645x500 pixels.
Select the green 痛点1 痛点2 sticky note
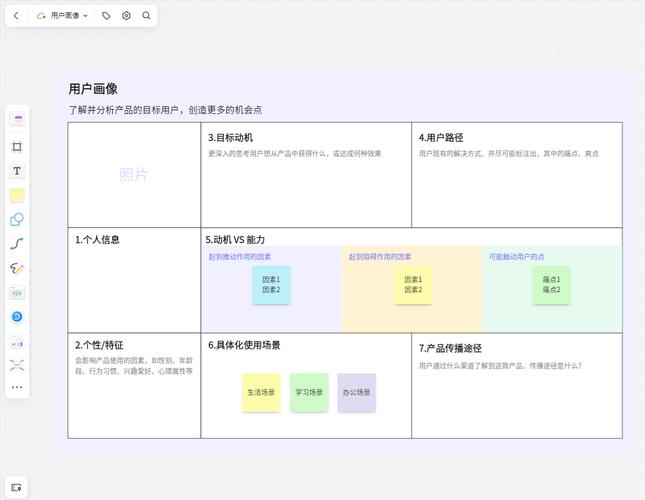(552, 285)
